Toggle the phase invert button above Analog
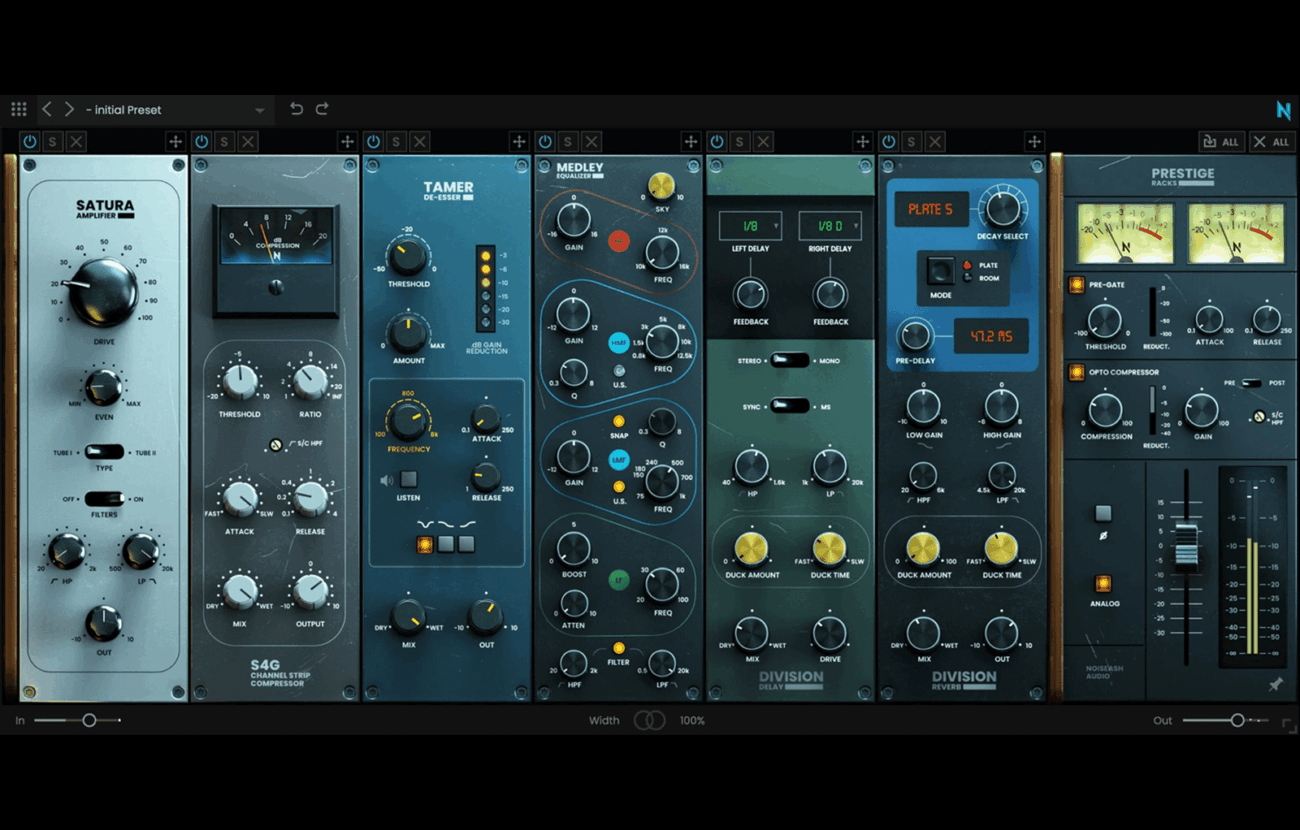Screen dimensions: 1300x830 tap(1103, 513)
